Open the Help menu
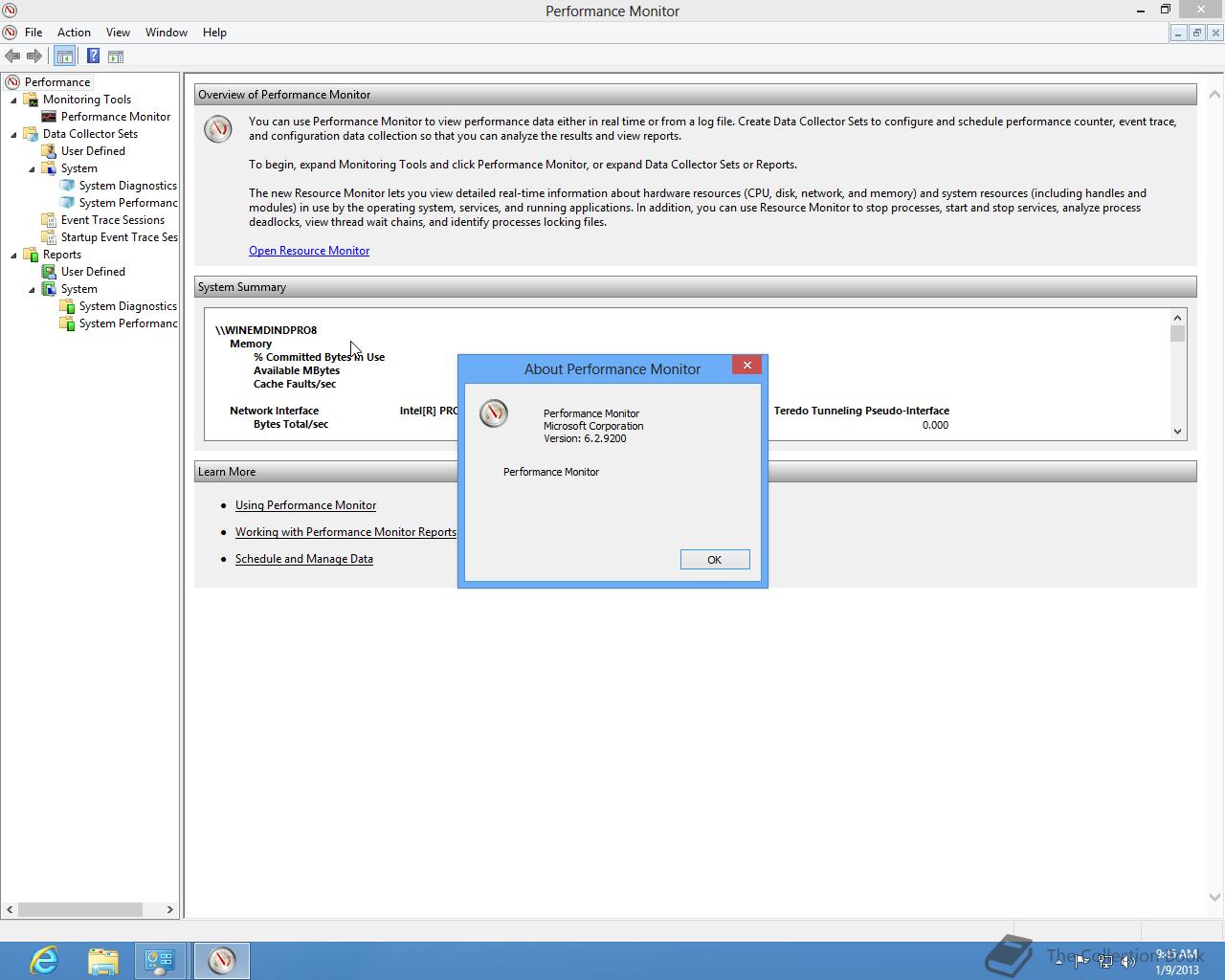This screenshot has width=1225, height=980. click(214, 33)
